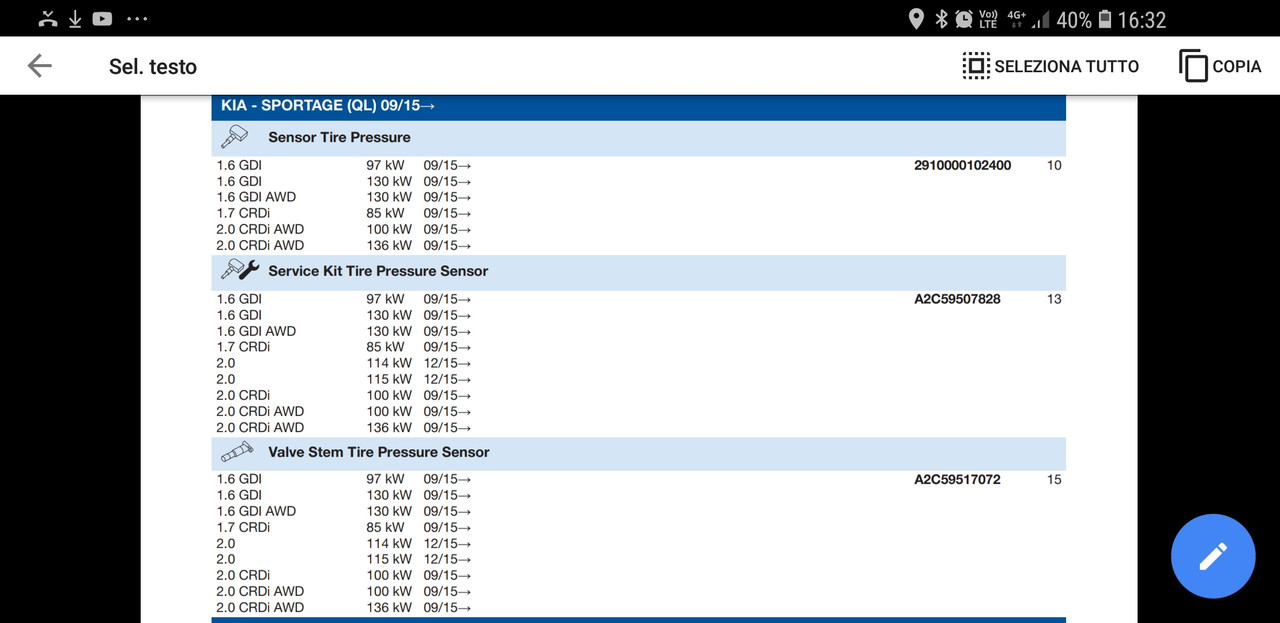Tap the select-all dashed square icon

[x=976, y=66]
